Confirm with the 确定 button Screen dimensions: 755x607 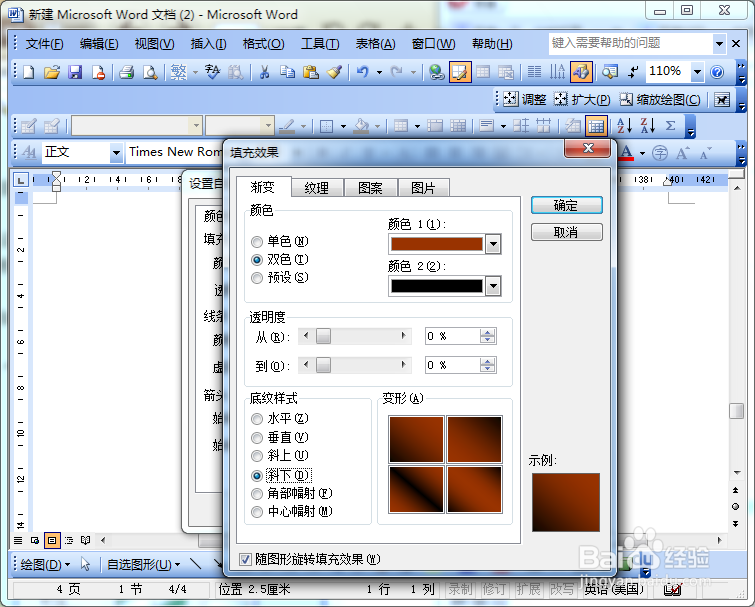pos(566,205)
